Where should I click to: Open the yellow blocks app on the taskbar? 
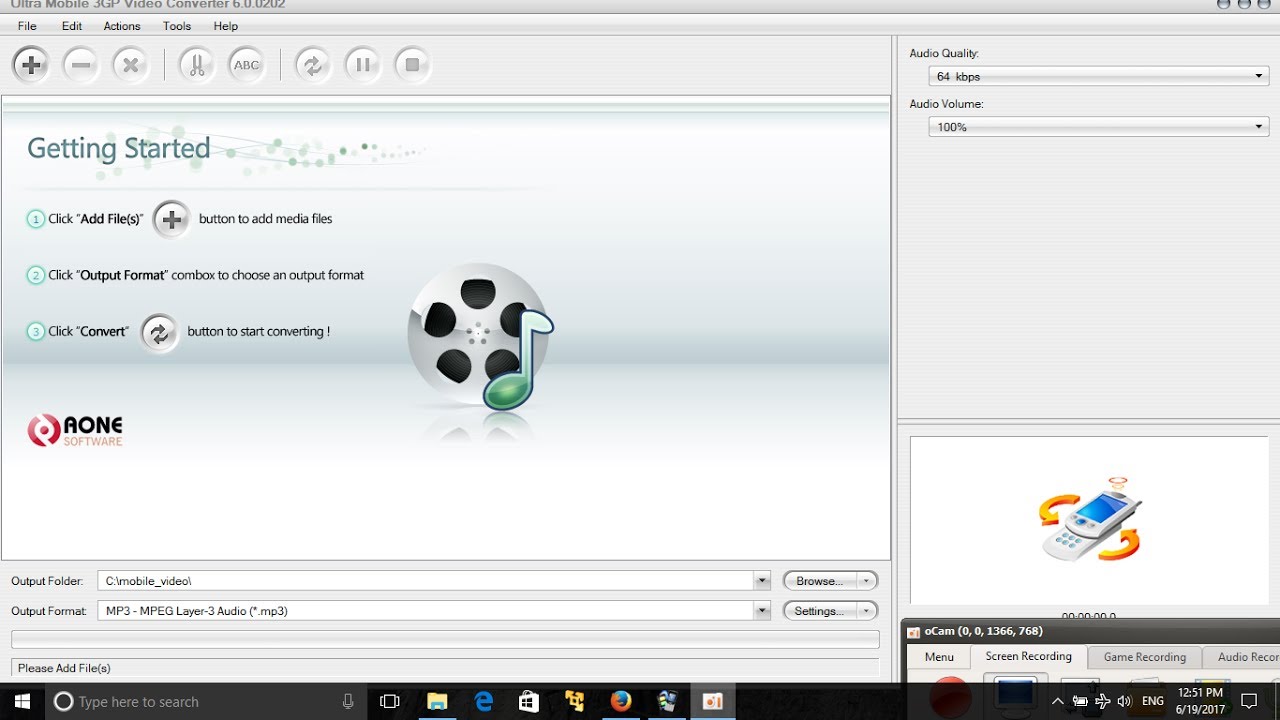pos(575,702)
